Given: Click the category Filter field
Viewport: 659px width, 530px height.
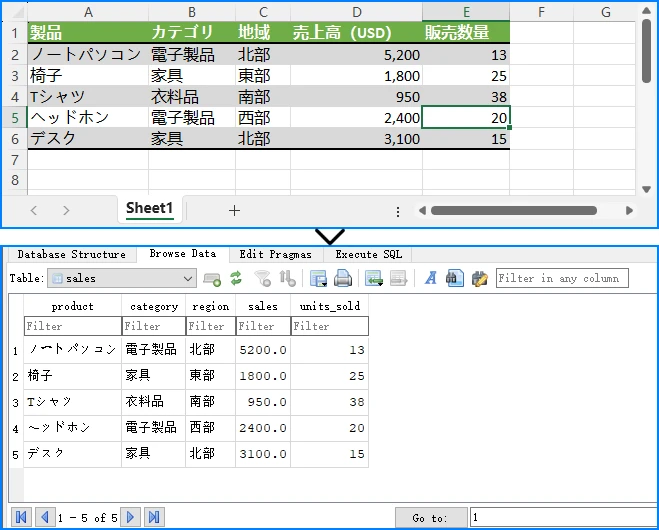Looking at the screenshot, I should 154,326.
